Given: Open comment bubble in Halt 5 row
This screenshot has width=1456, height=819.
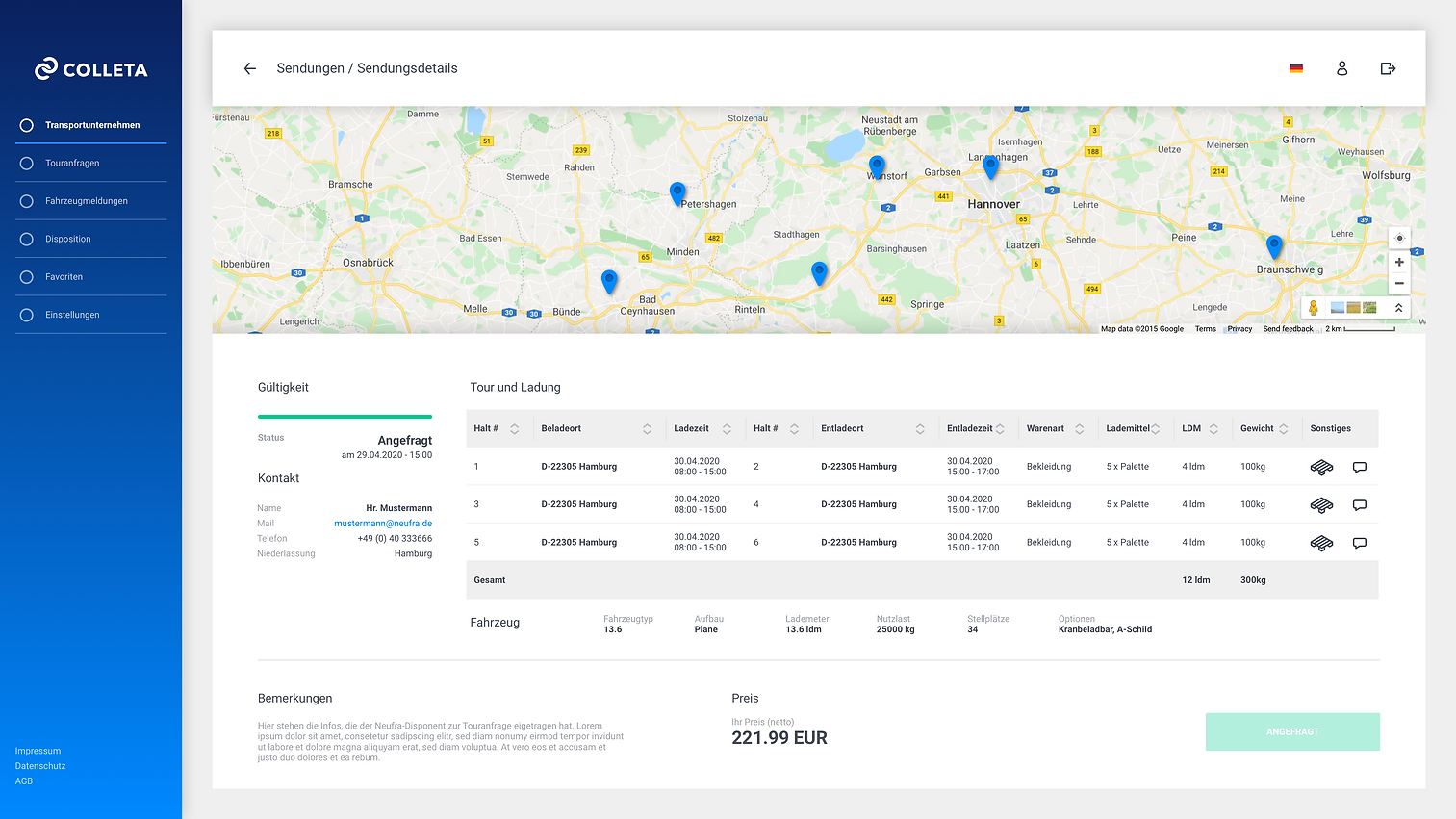Looking at the screenshot, I should click(1360, 543).
